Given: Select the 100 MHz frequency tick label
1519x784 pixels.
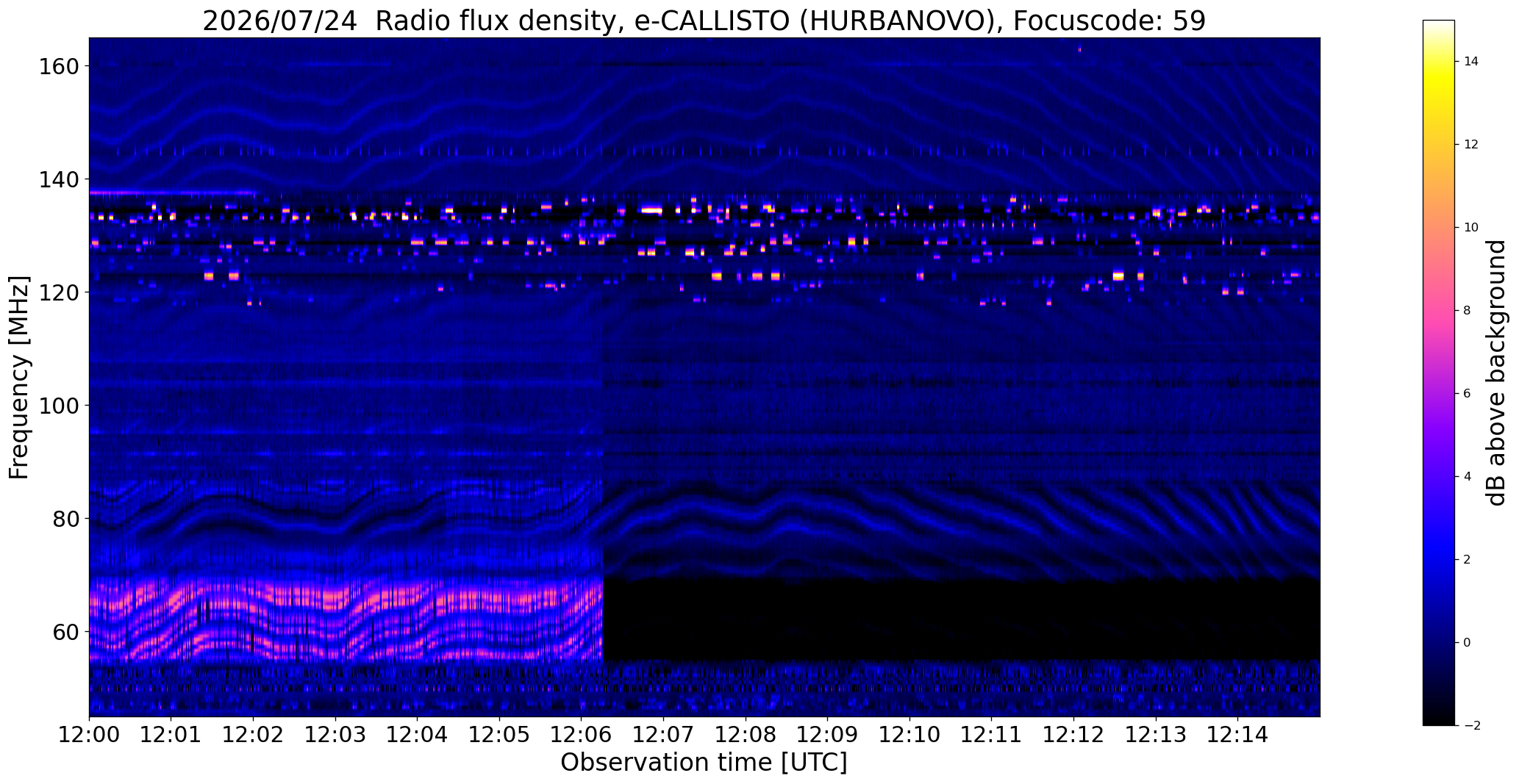Looking at the screenshot, I should 57,405.
